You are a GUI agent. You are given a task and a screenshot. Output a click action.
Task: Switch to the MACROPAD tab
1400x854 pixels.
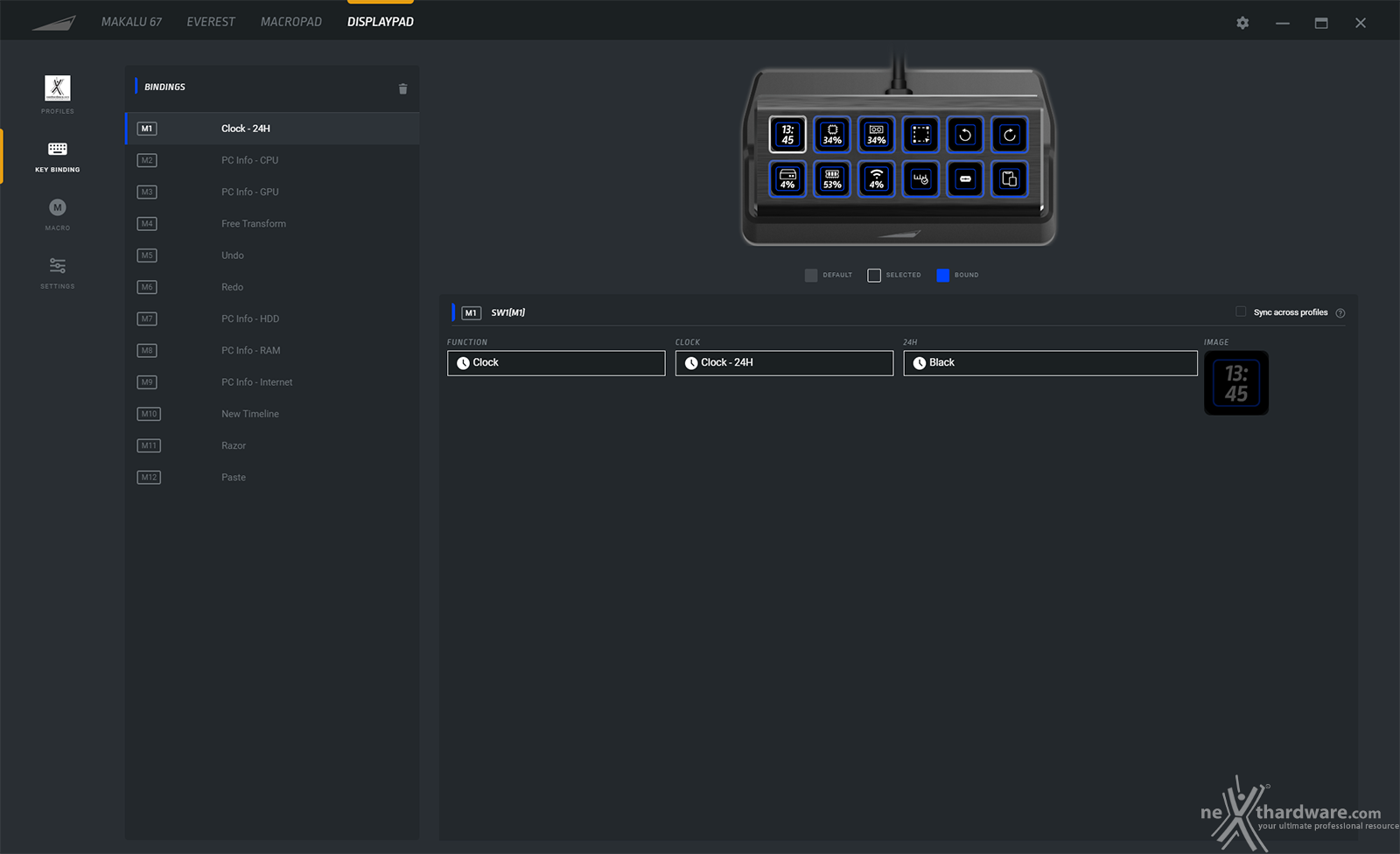coord(291,22)
